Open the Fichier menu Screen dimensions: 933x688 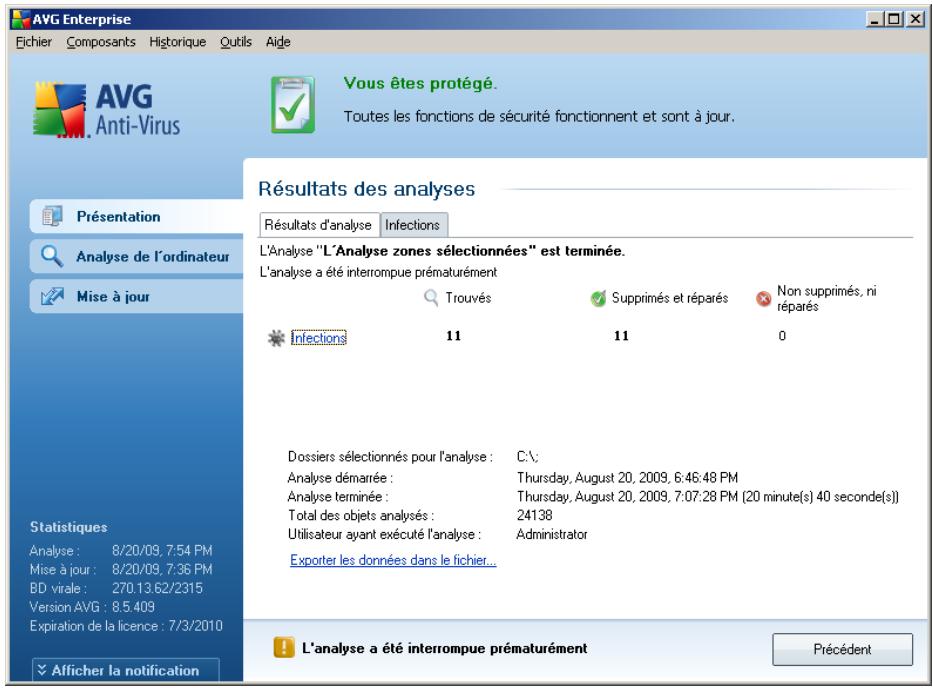point(33,42)
